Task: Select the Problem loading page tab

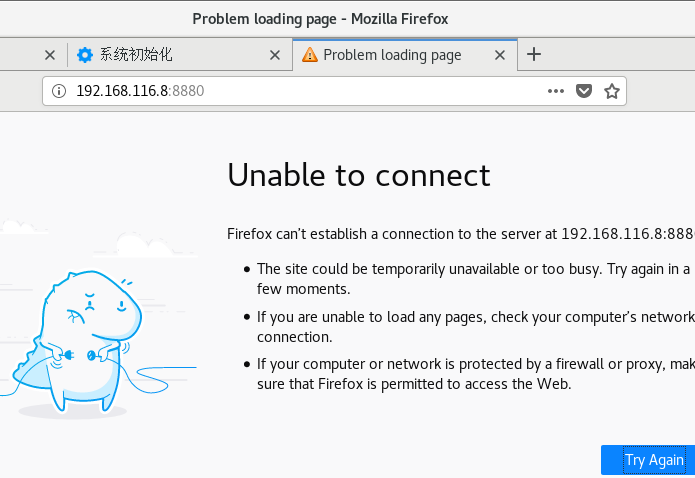Action: [x=392, y=55]
